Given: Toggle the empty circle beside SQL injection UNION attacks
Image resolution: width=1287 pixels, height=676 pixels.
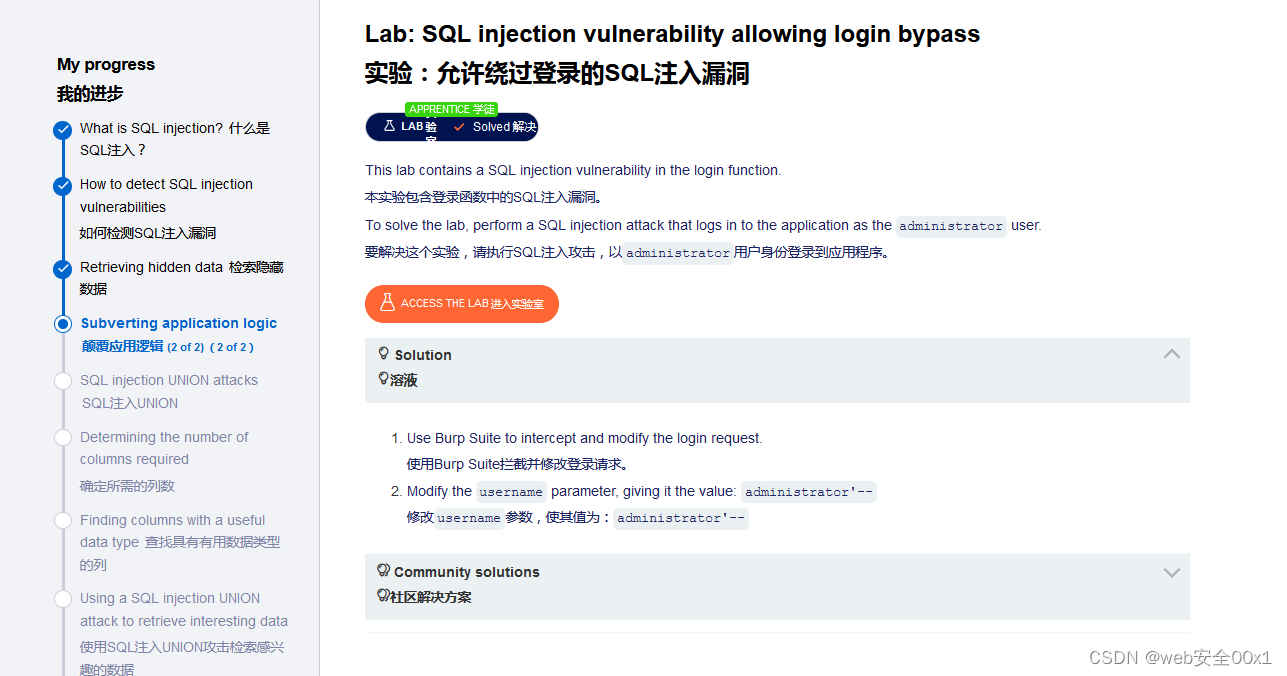Looking at the screenshot, I should [x=62, y=381].
